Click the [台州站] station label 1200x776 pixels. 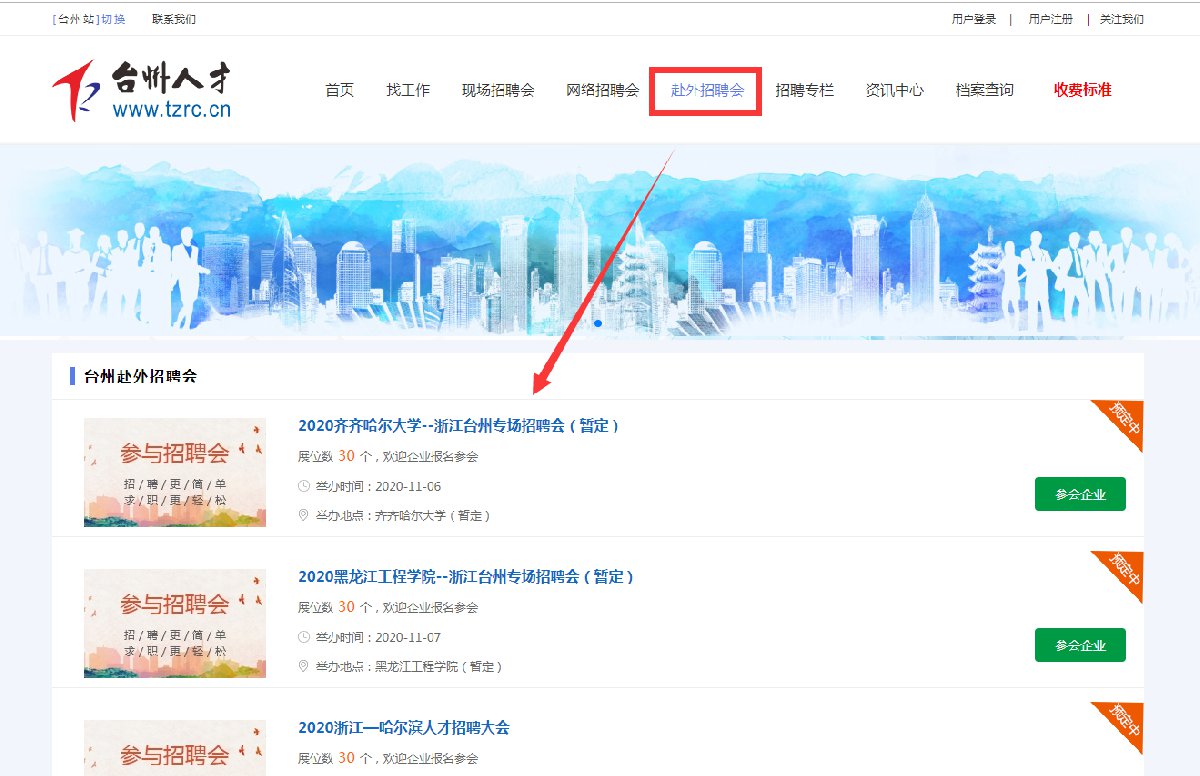(76, 19)
